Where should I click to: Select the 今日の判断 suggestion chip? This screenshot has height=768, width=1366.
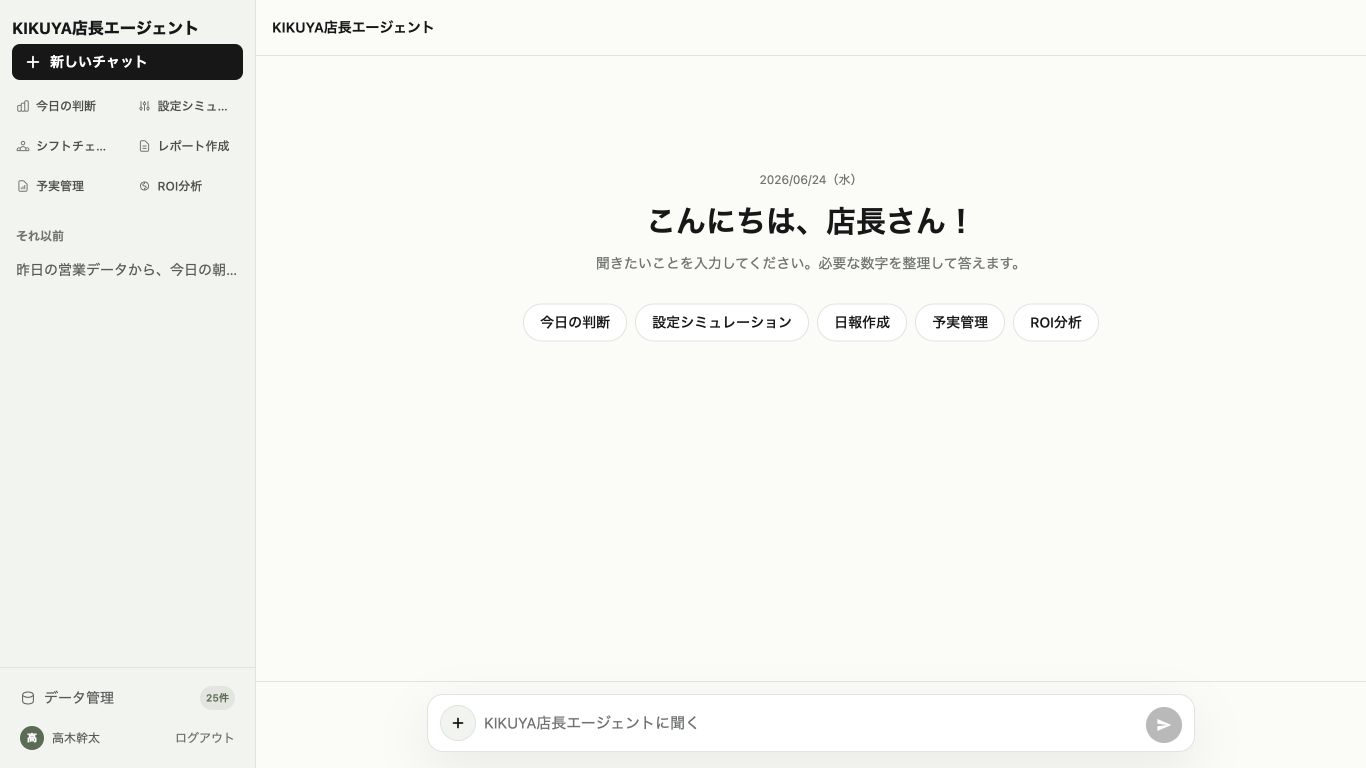click(575, 322)
